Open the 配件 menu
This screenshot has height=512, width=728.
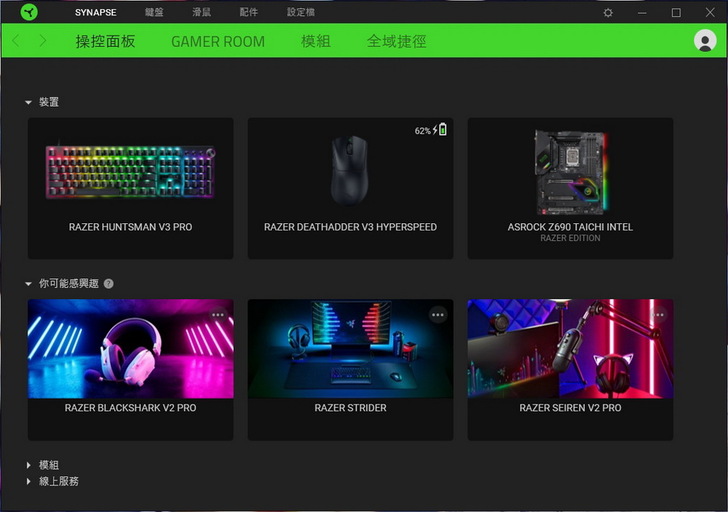pyautogui.click(x=249, y=13)
